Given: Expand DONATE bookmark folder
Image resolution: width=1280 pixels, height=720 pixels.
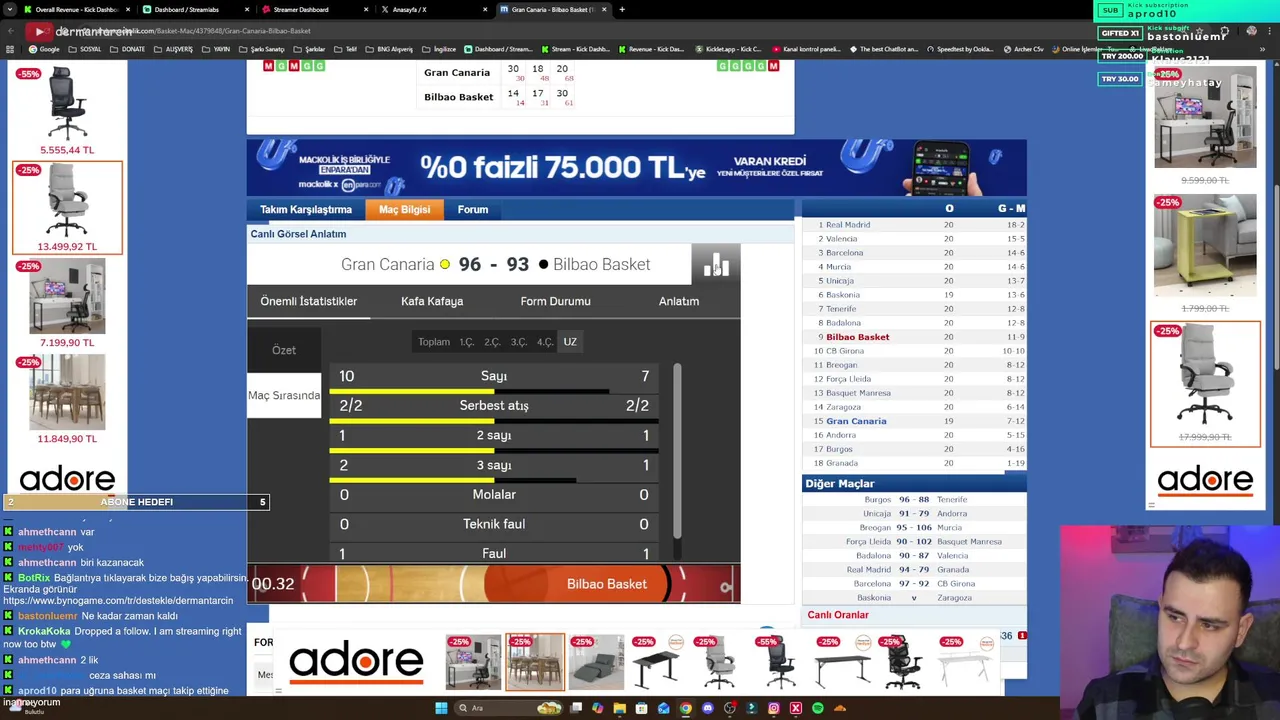Looking at the screenshot, I should point(128,49).
